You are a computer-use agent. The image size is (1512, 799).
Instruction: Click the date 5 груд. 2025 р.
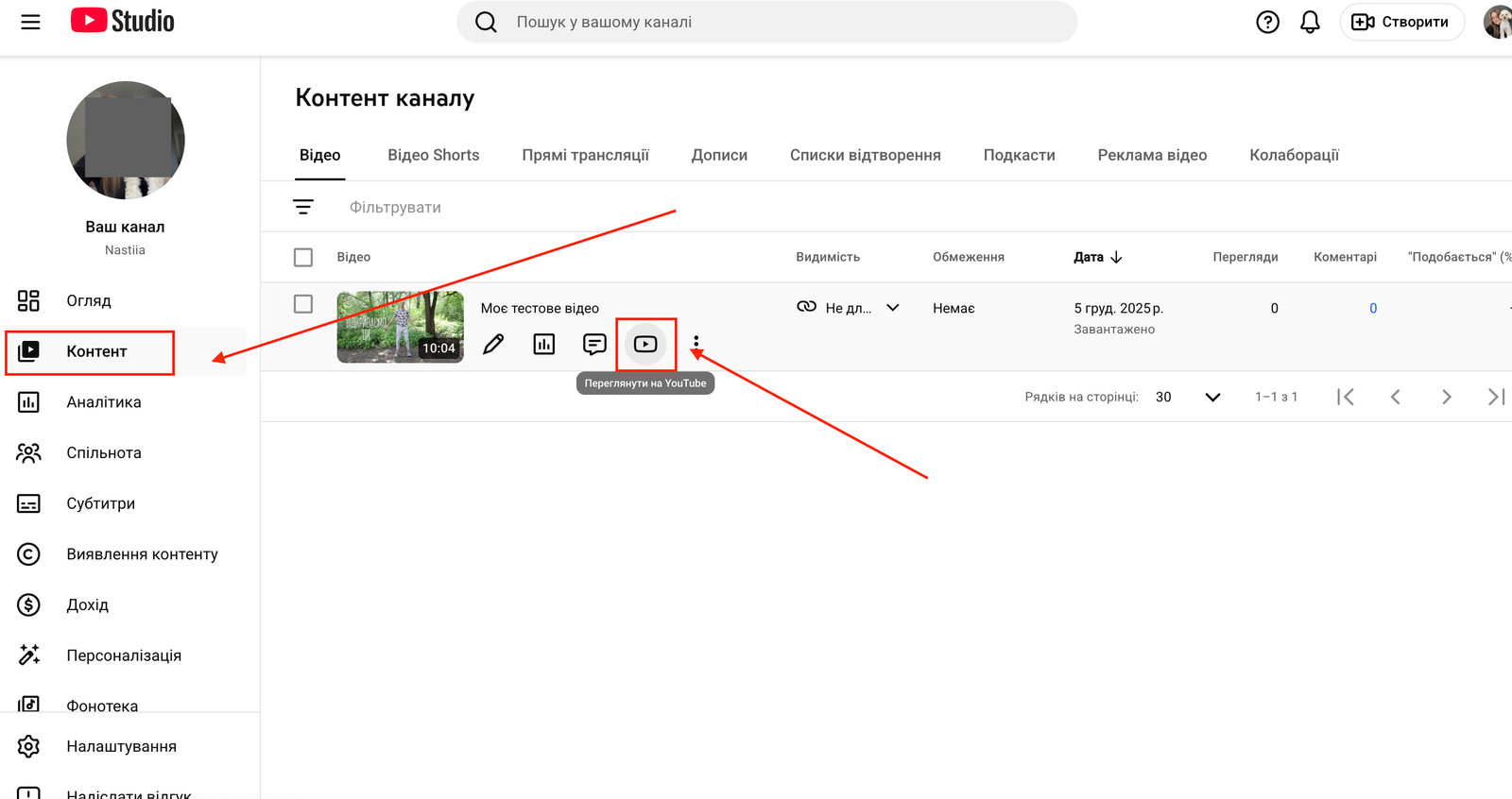tap(1119, 308)
